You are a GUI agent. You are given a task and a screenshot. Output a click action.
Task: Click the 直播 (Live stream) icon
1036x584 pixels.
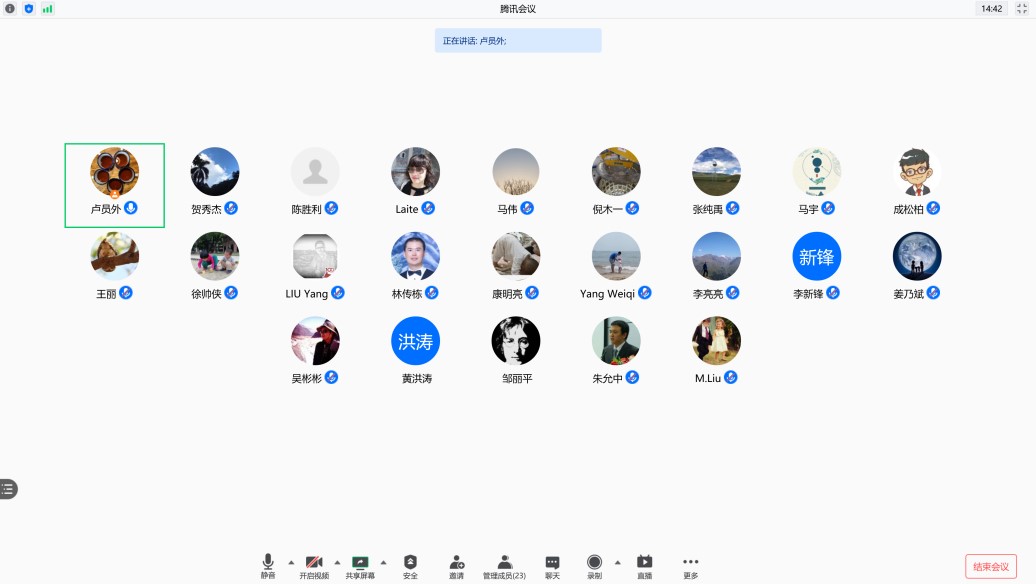coord(645,563)
